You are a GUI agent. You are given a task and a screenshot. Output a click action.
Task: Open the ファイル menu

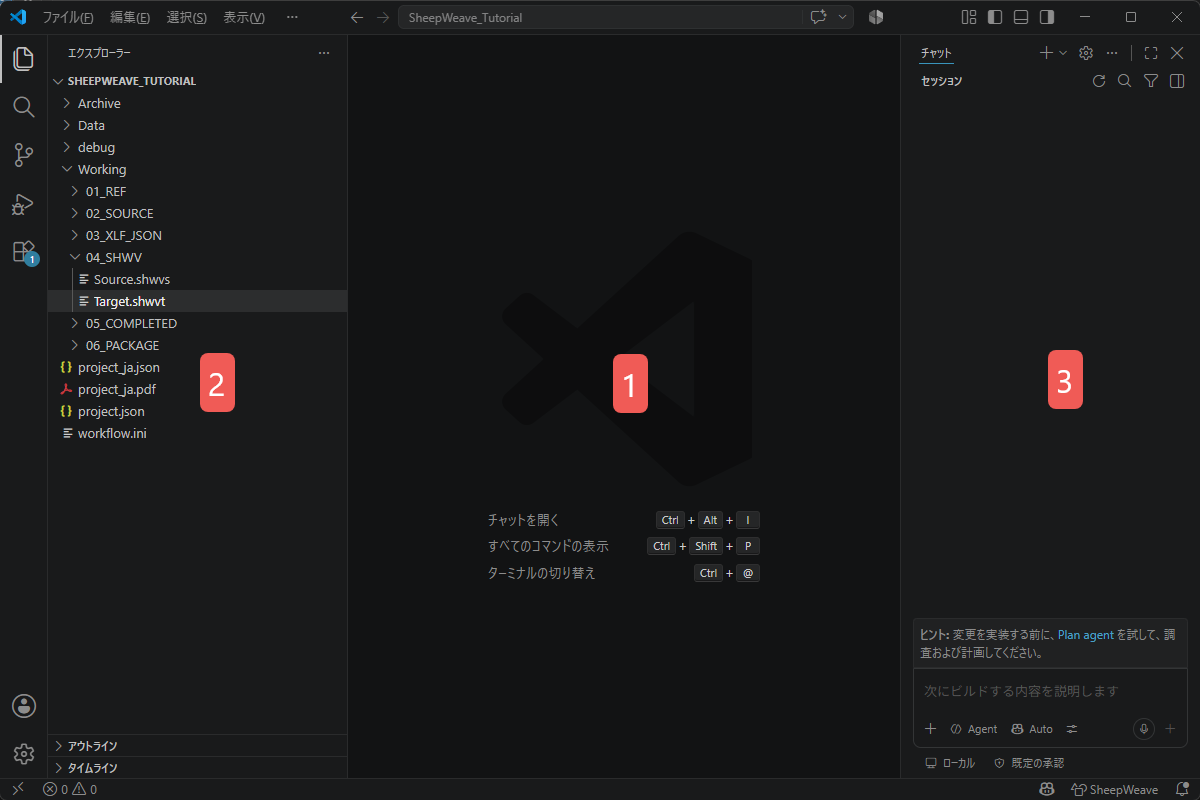pyautogui.click(x=68, y=17)
